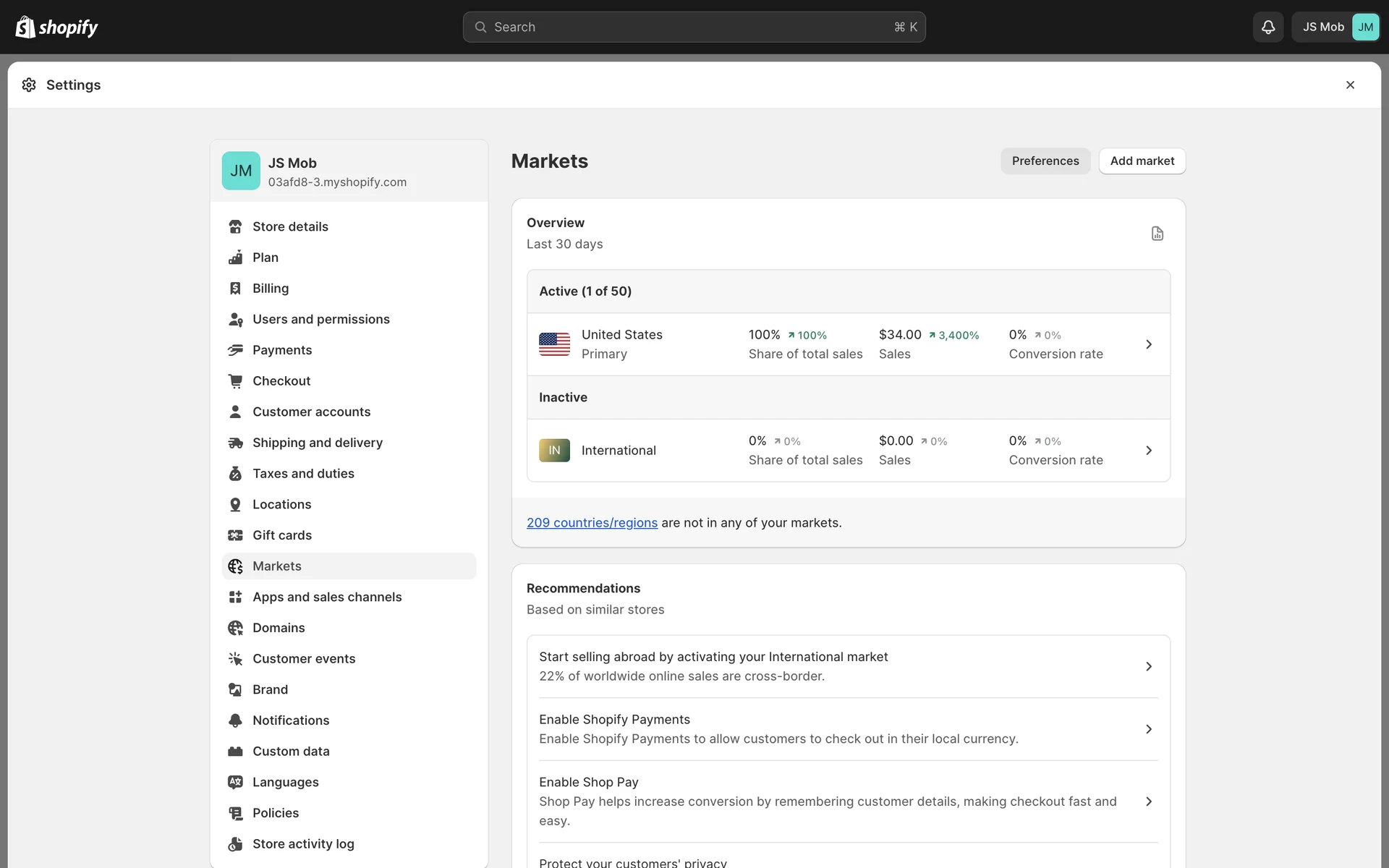Click the Preferences button

[x=1045, y=161]
